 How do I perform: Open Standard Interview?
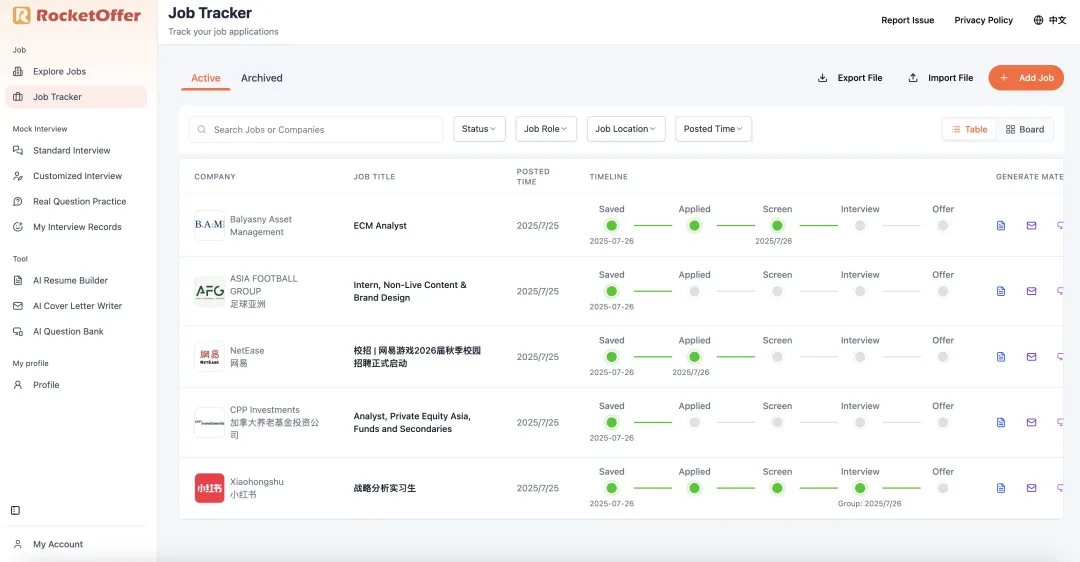[x=72, y=150]
